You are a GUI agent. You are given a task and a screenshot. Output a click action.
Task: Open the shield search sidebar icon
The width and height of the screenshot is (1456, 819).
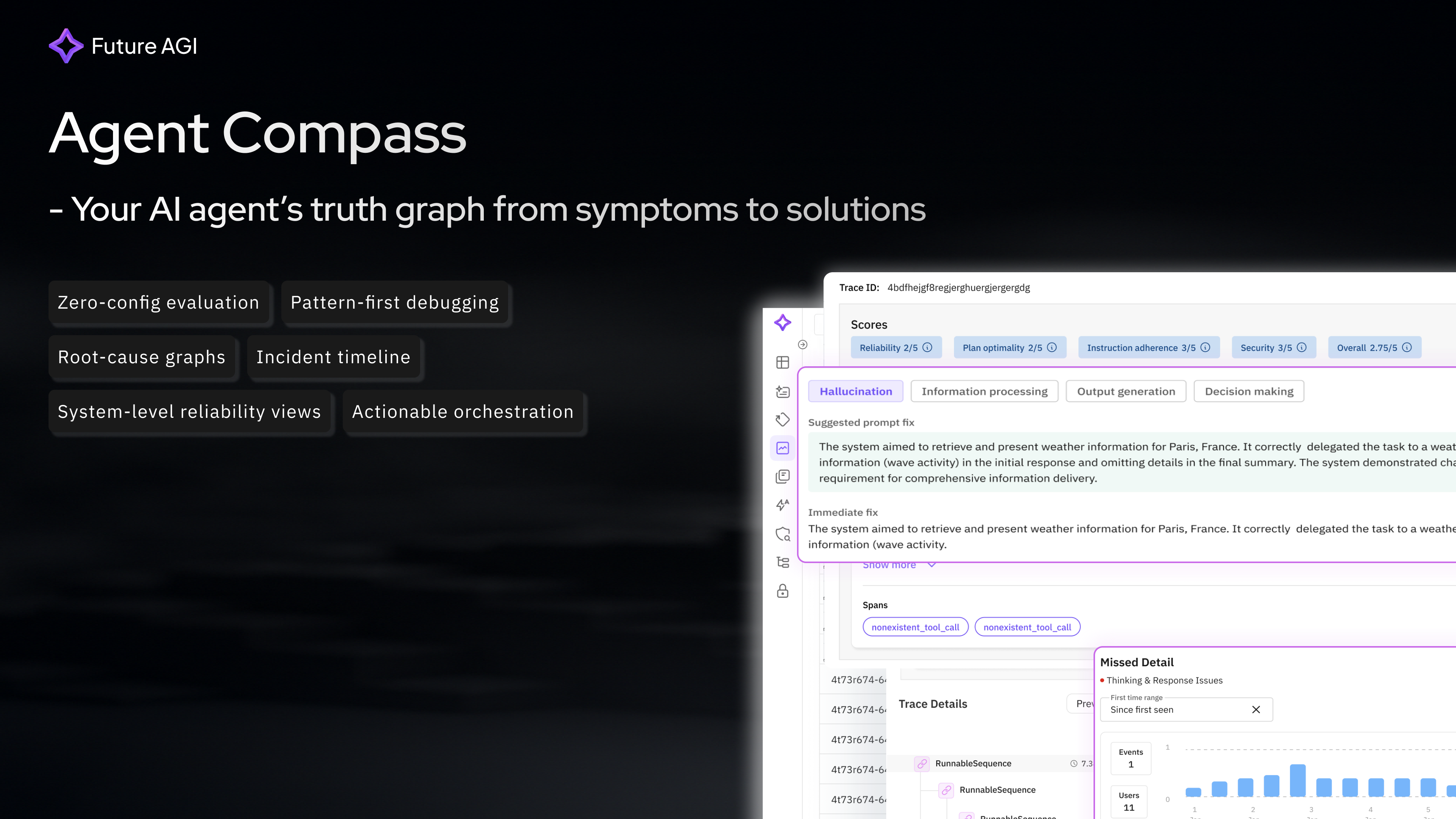782,533
